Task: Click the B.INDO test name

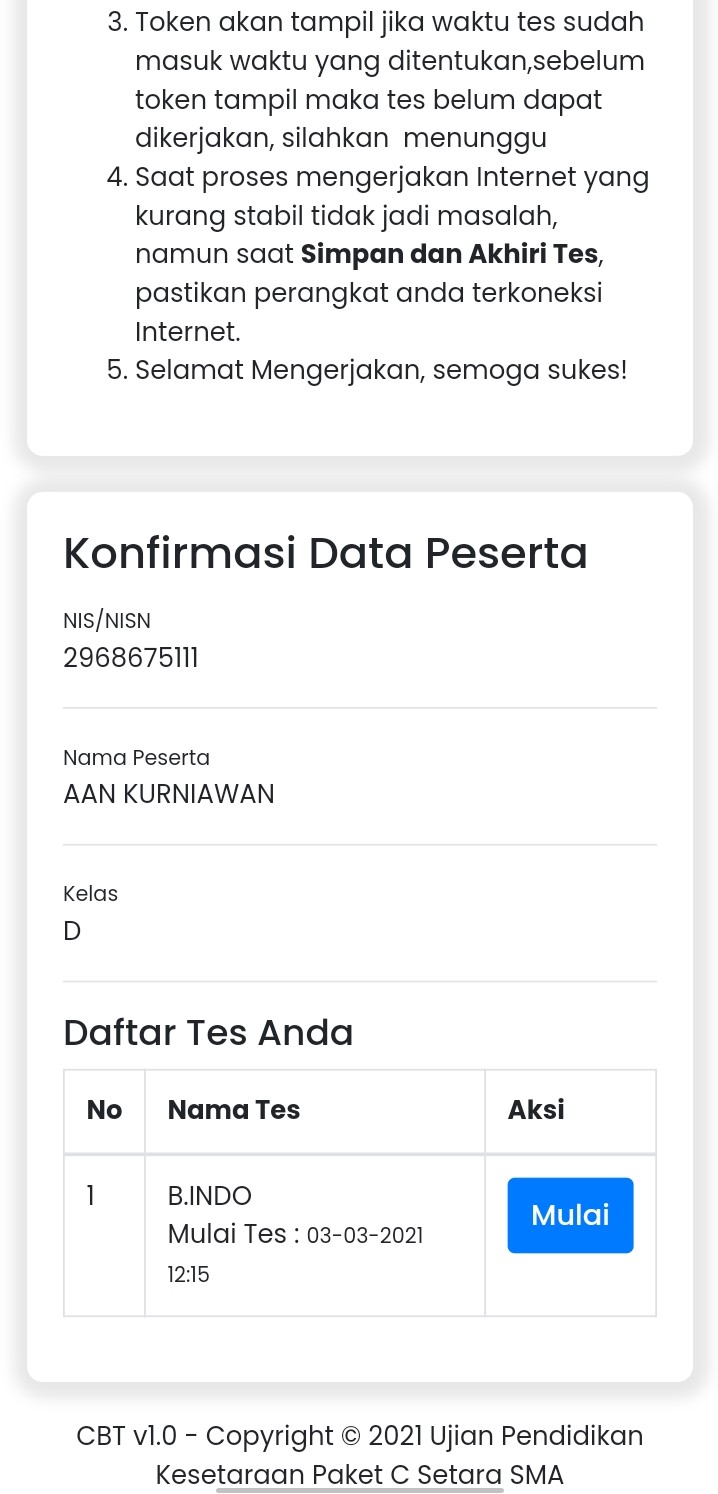Action: pos(210,1196)
